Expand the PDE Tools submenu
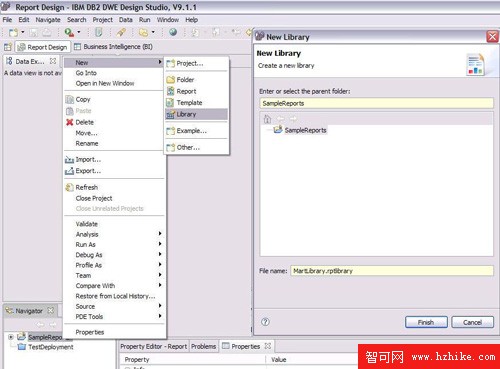The width and height of the screenshot is (500, 369). (114, 317)
